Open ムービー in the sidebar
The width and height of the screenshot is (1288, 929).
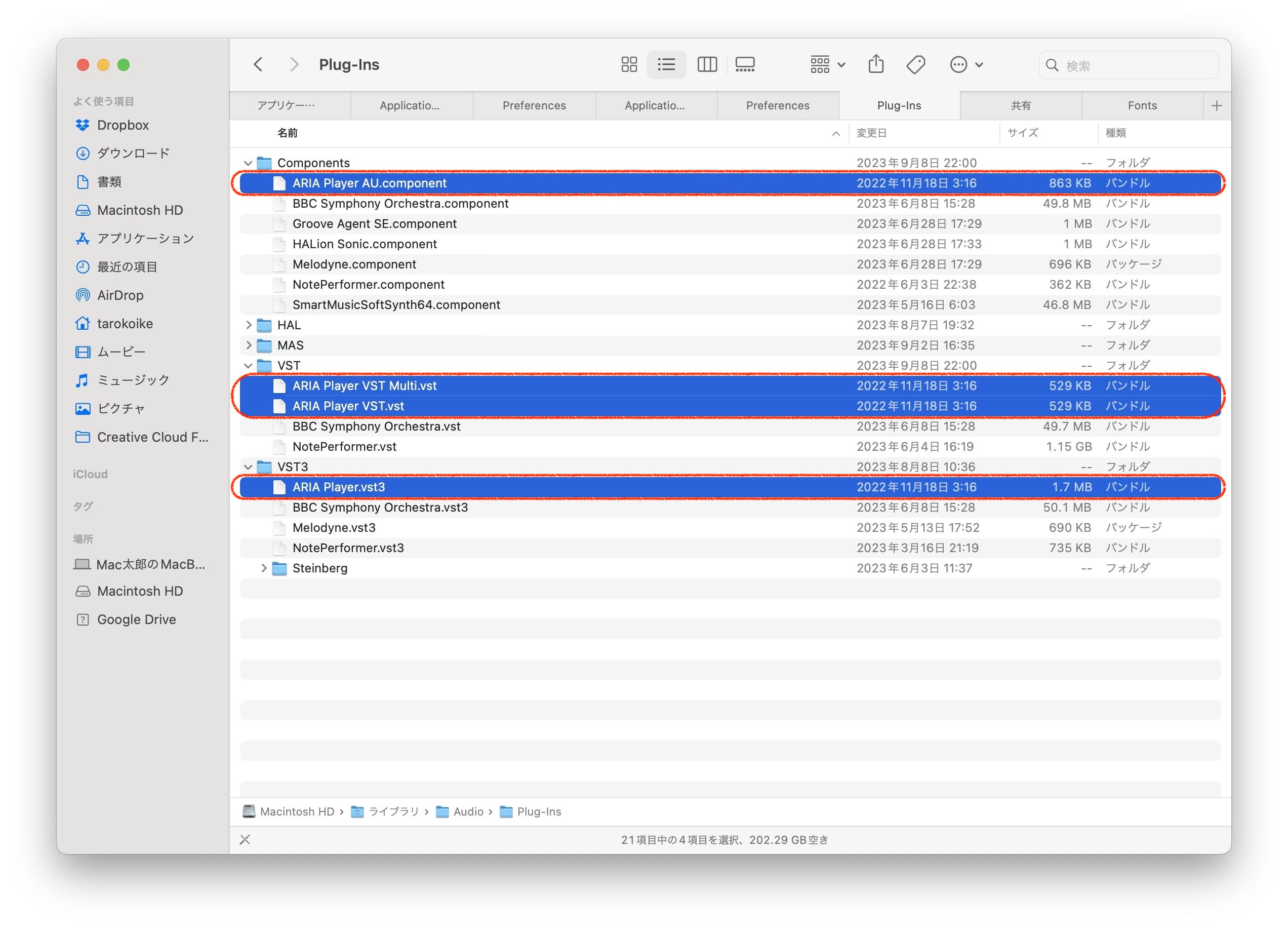coord(110,352)
